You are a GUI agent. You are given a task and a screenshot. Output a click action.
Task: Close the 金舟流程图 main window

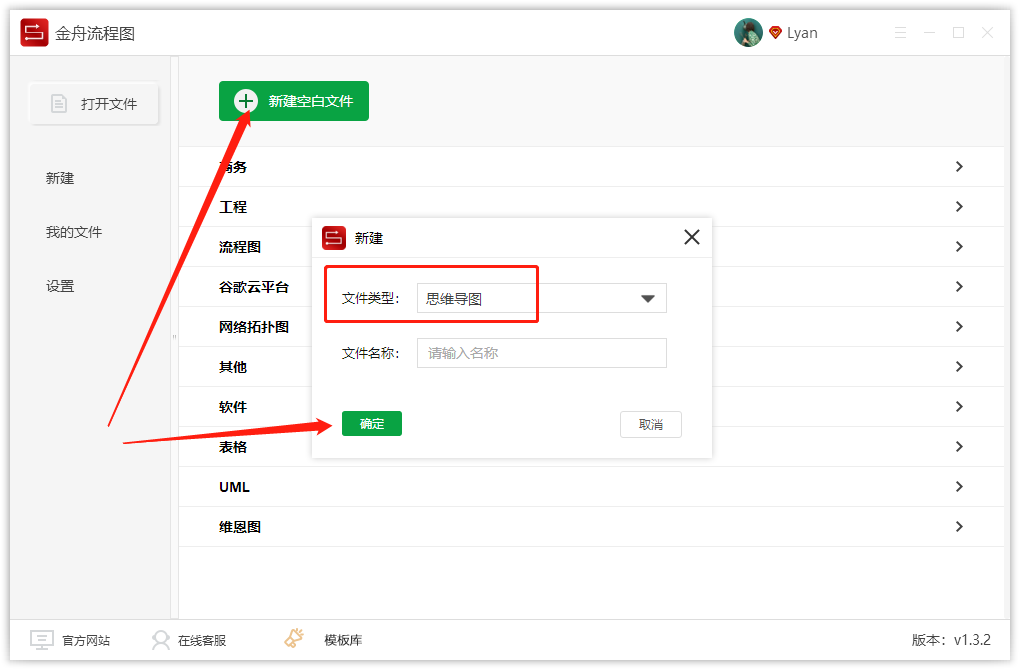point(987,33)
